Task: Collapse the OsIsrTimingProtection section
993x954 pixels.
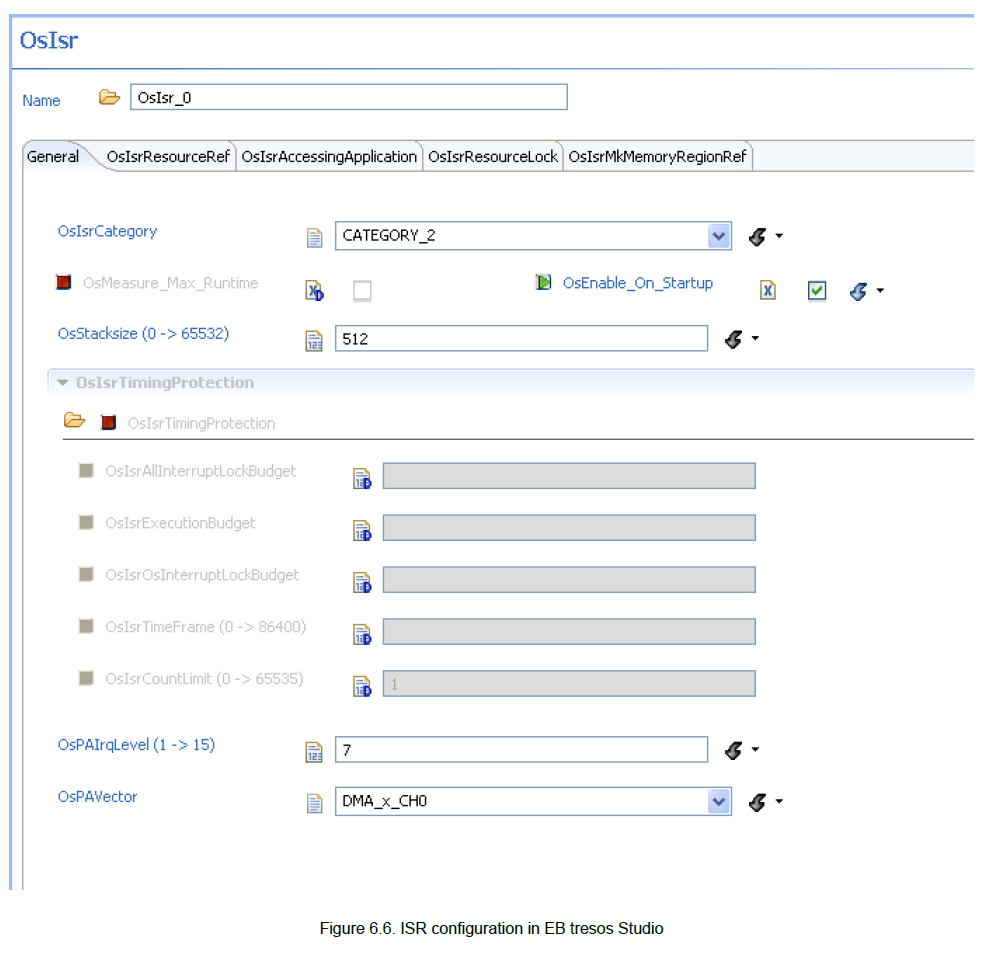Action: coord(63,383)
